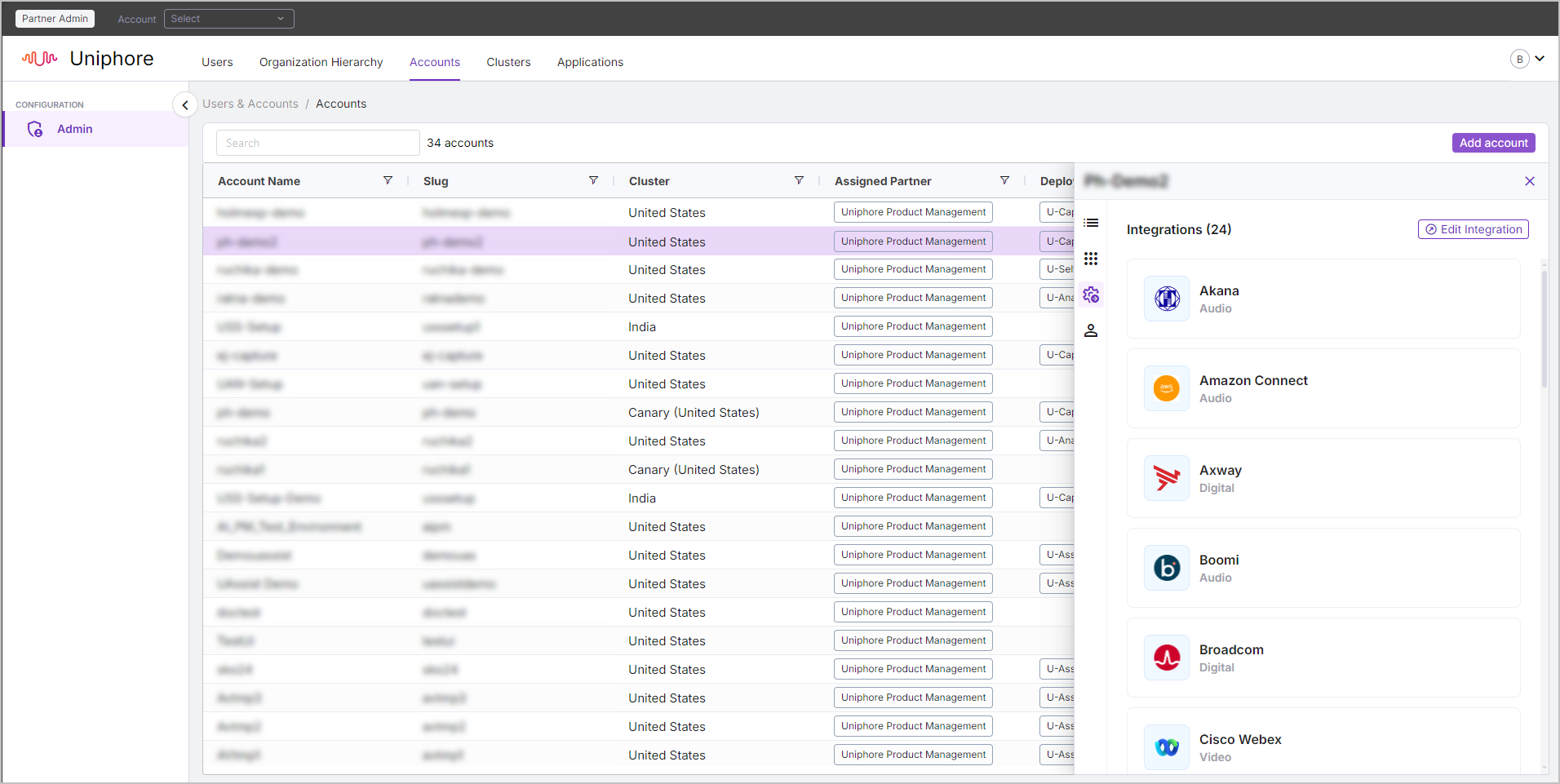1560x784 pixels.
Task: Click the Accounts breadcrumb item
Action: point(341,104)
